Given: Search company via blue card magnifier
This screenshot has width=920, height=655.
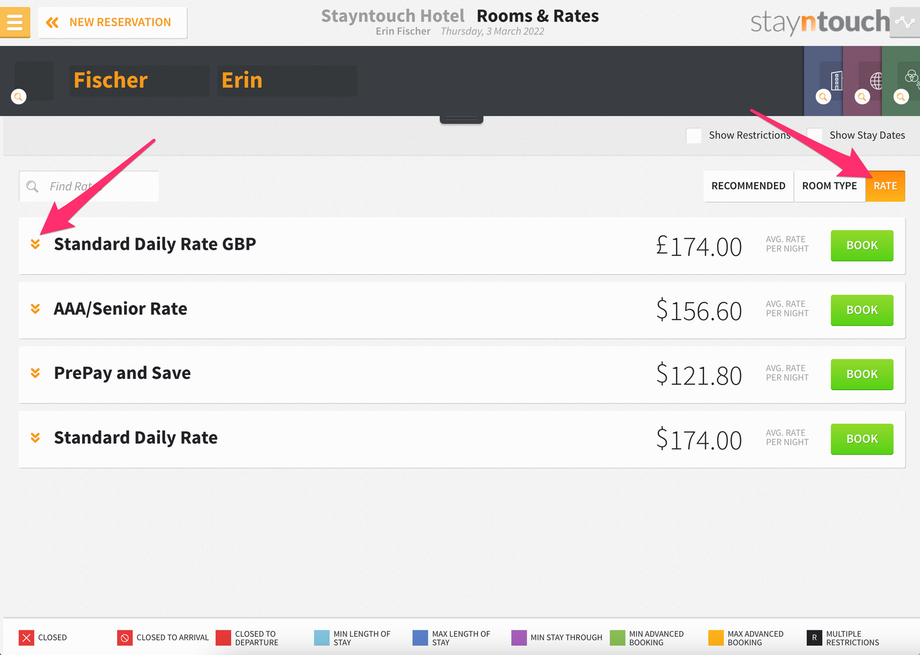Looking at the screenshot, I should [823, 96].
